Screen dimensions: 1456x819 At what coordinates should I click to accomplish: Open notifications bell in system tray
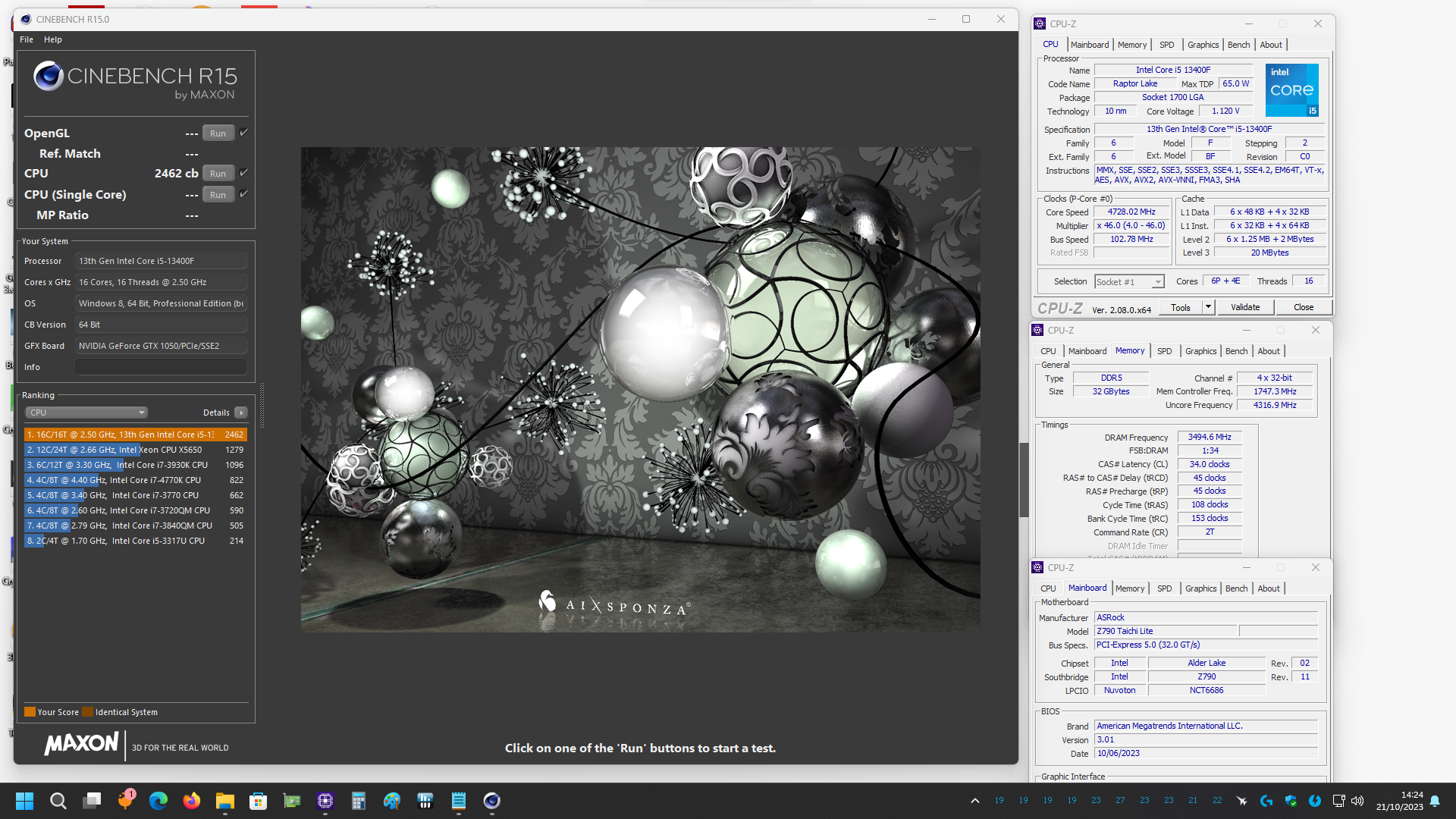point(1435,801)
